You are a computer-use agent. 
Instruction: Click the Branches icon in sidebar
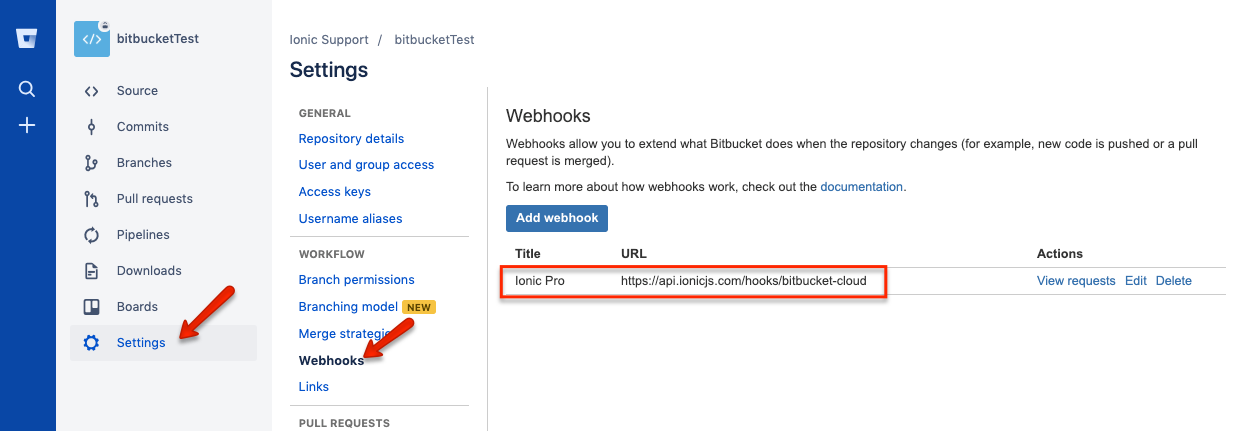pyautogui.click(x=92, y=163)
